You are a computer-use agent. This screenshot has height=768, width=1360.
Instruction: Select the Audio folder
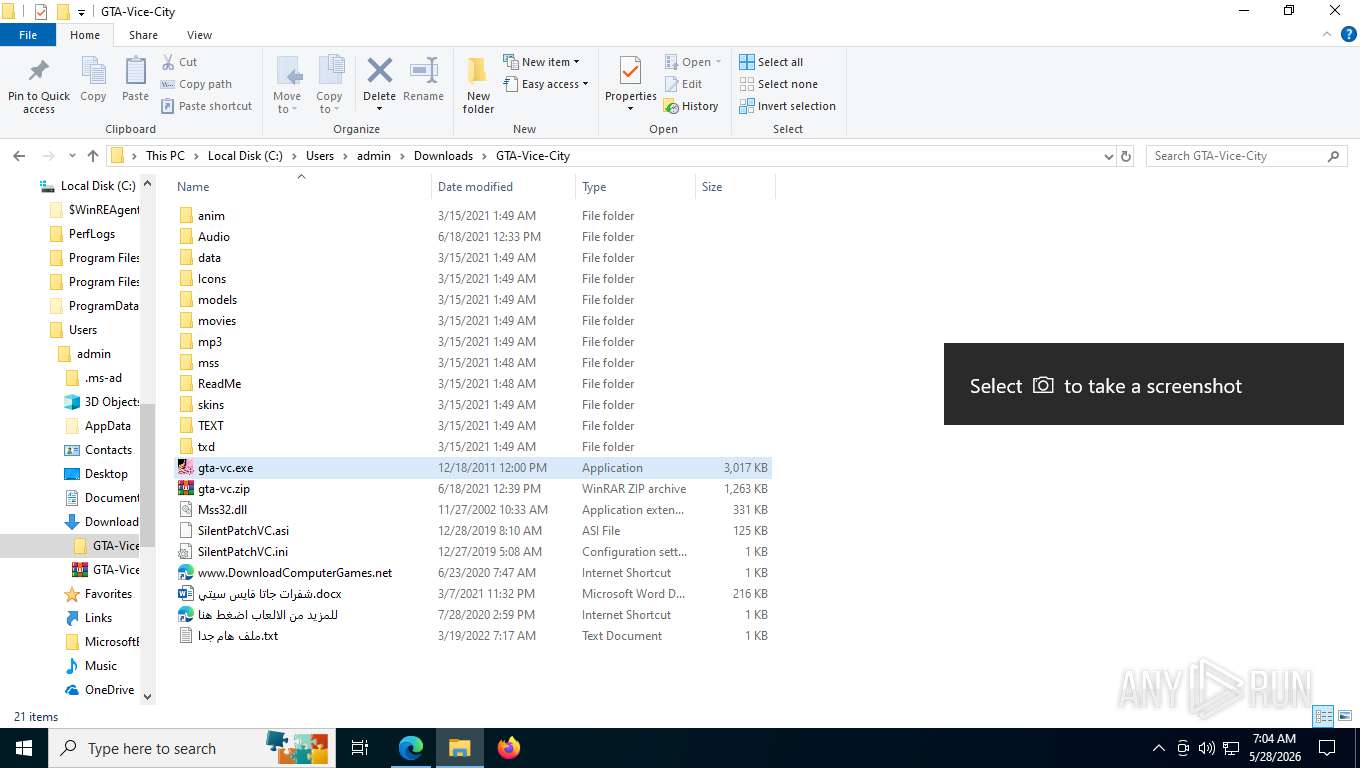473,237
